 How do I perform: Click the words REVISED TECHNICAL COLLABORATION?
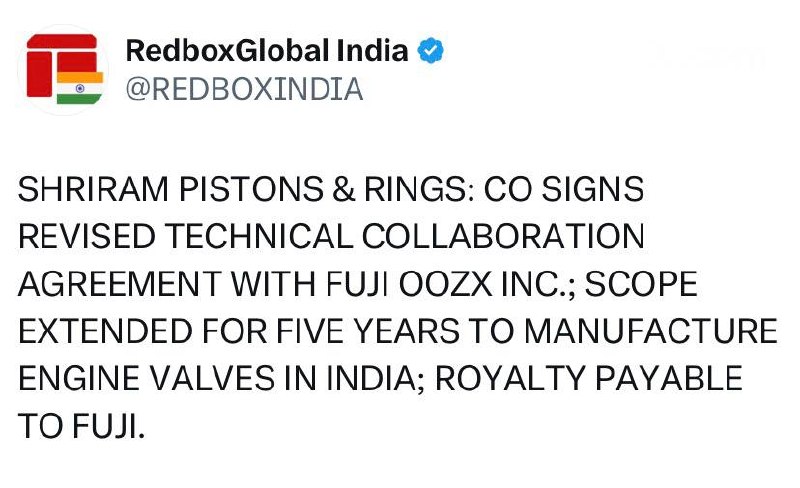pos(330,237)
